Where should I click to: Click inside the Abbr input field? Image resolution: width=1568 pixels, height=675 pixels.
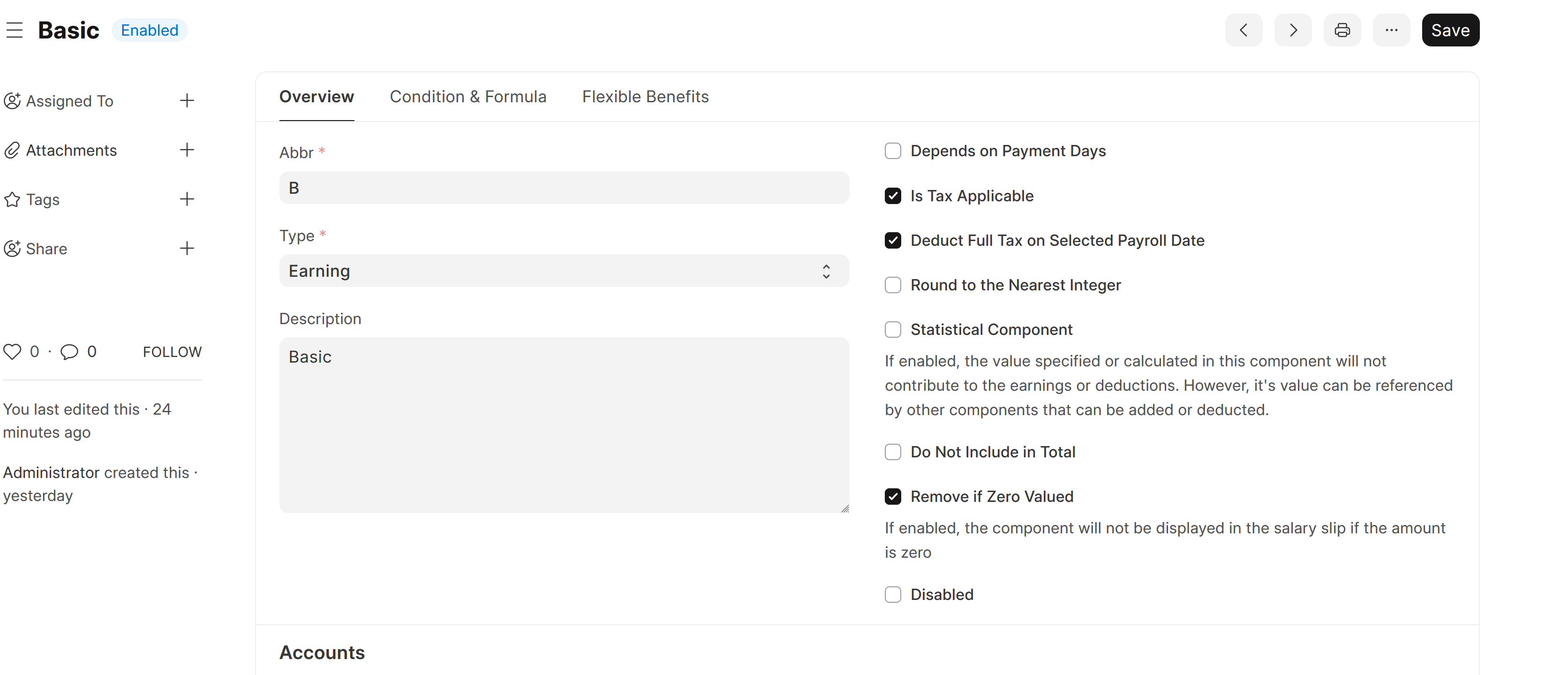pyautogui.click(x=564, y=188)
